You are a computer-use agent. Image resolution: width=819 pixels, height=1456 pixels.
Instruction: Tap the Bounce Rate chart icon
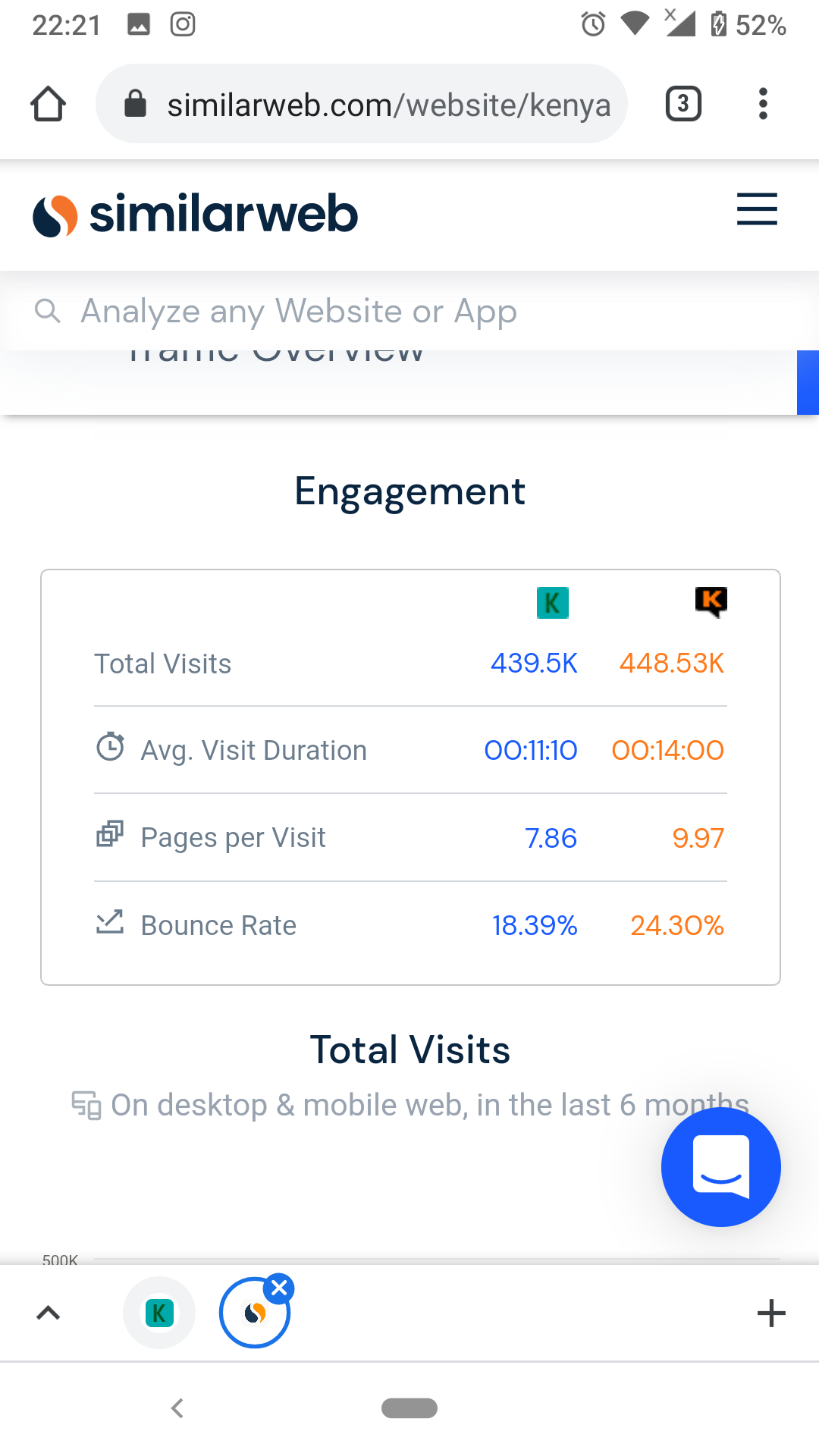[110, 922]
